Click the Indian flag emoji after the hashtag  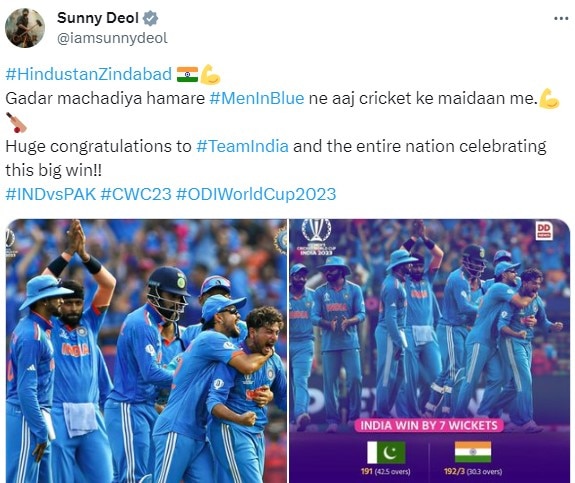click(x=187, y=74)
